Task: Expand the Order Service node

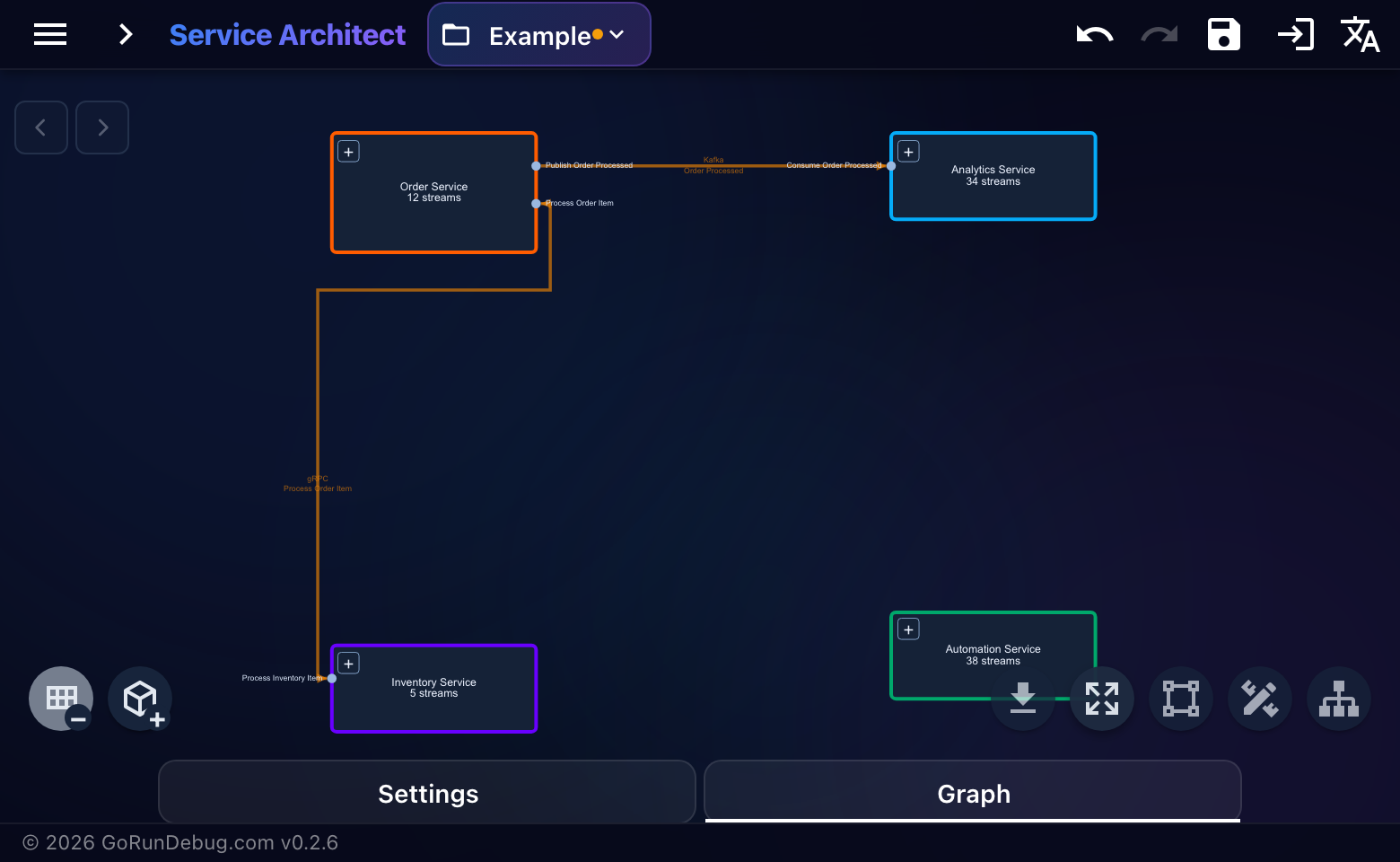Action: [x=349, y=152]
